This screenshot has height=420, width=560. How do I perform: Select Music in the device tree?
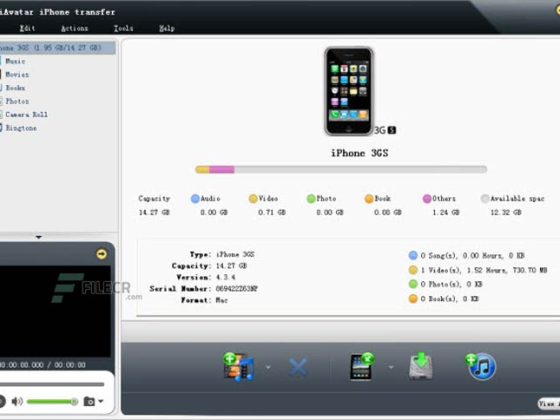pyautogui.click(x=15, y=61)
